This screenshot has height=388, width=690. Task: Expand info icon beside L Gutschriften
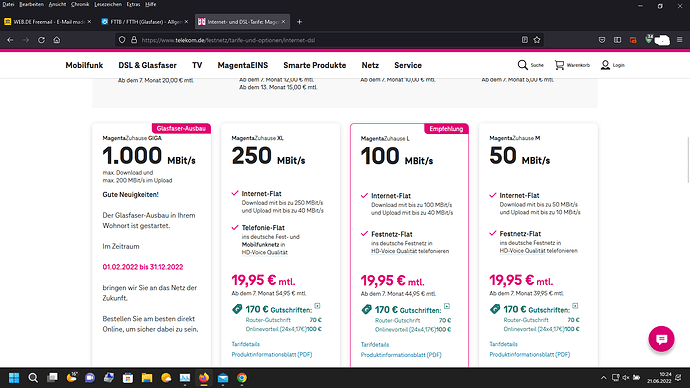click(447, 306)
